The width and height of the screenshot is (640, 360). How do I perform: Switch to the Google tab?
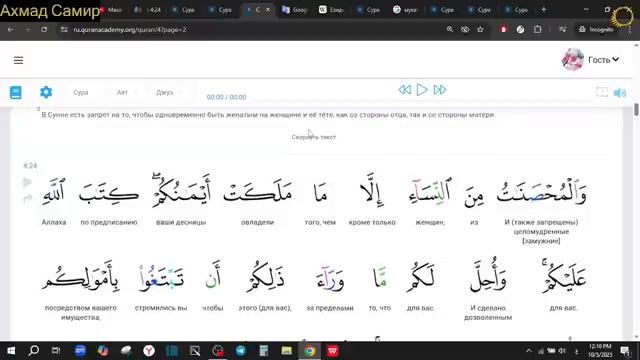(294, 10)
